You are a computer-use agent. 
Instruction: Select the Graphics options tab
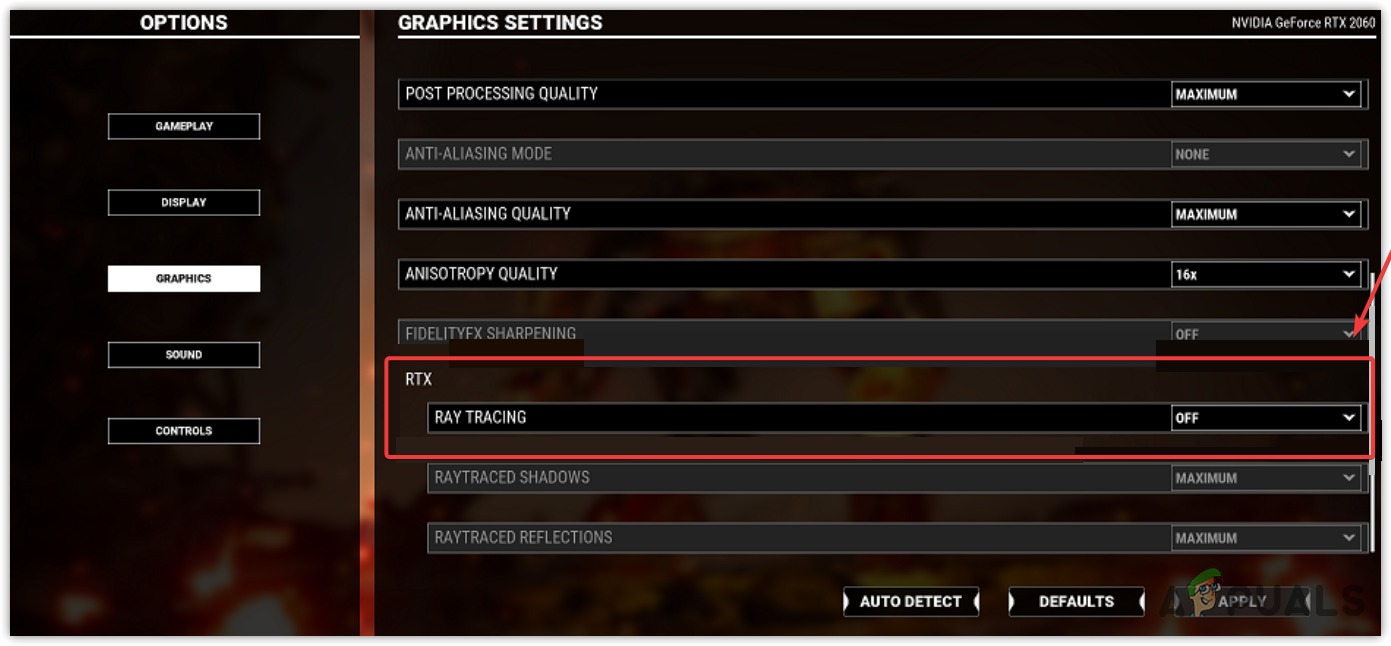(x=184, y=278)
